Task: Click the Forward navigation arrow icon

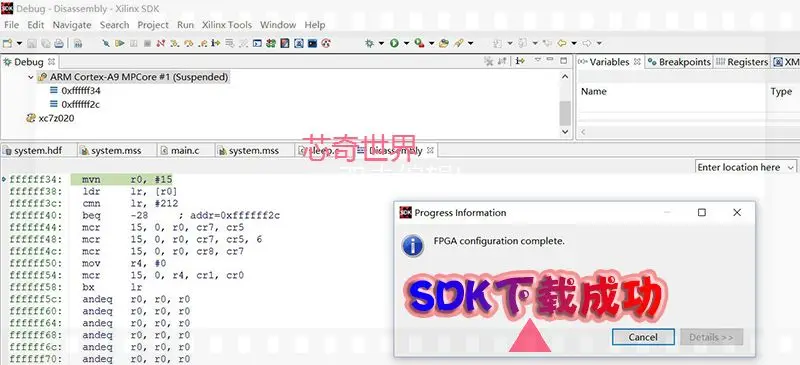Action: (587, 43)
